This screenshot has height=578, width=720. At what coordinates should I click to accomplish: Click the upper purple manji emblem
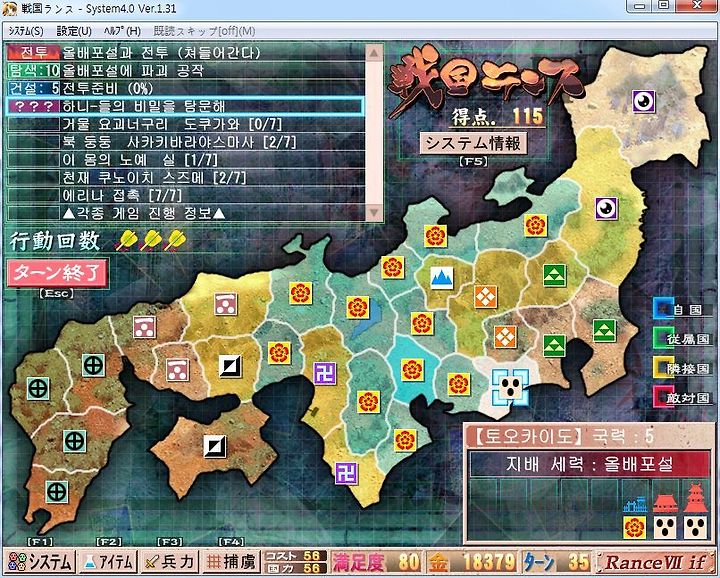pos(325,373)
